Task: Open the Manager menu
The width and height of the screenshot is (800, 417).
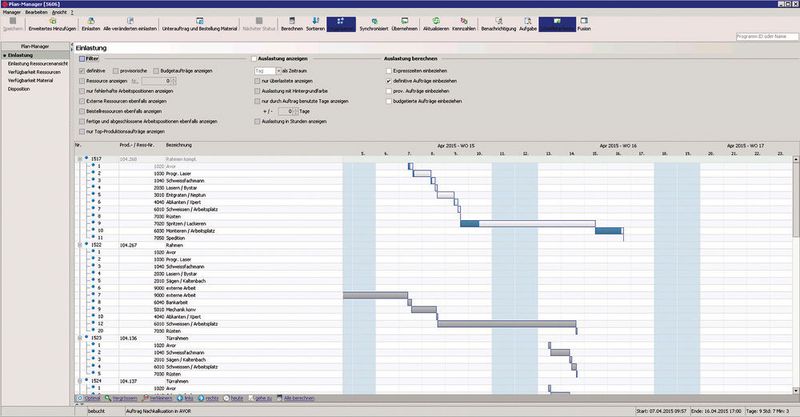Action: point(12,12)
